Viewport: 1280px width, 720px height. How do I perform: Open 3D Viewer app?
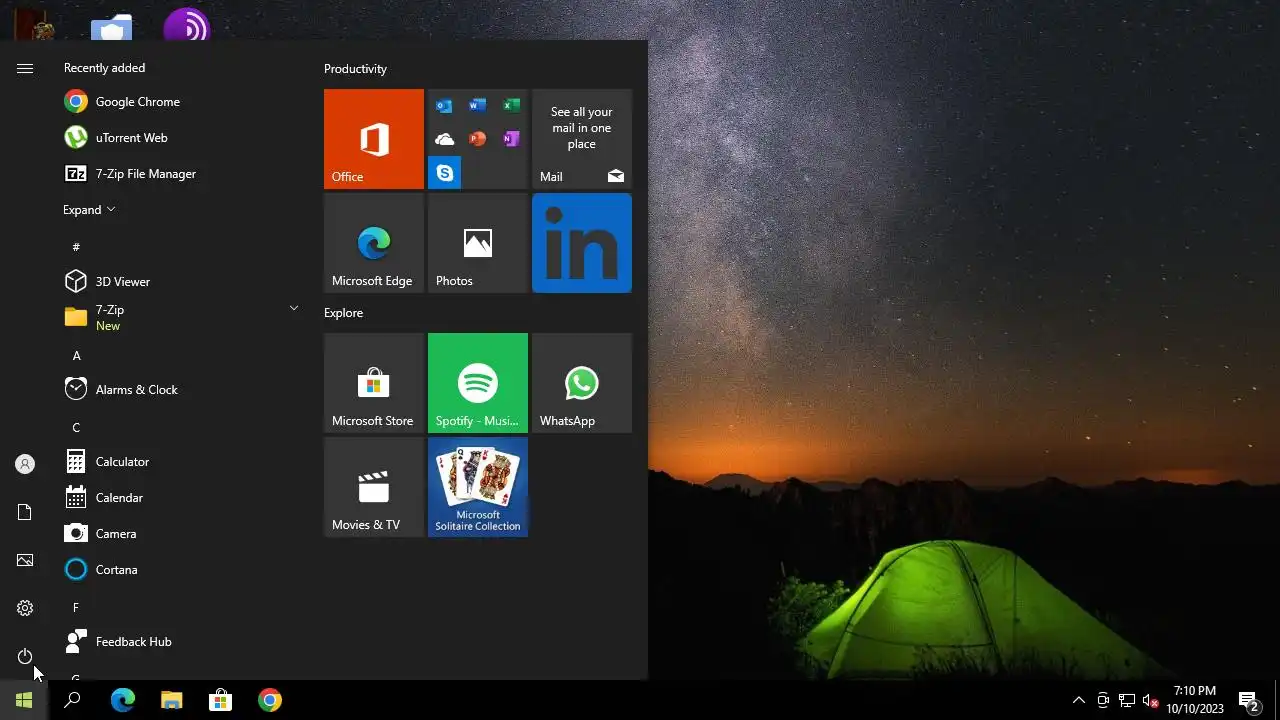181,282
